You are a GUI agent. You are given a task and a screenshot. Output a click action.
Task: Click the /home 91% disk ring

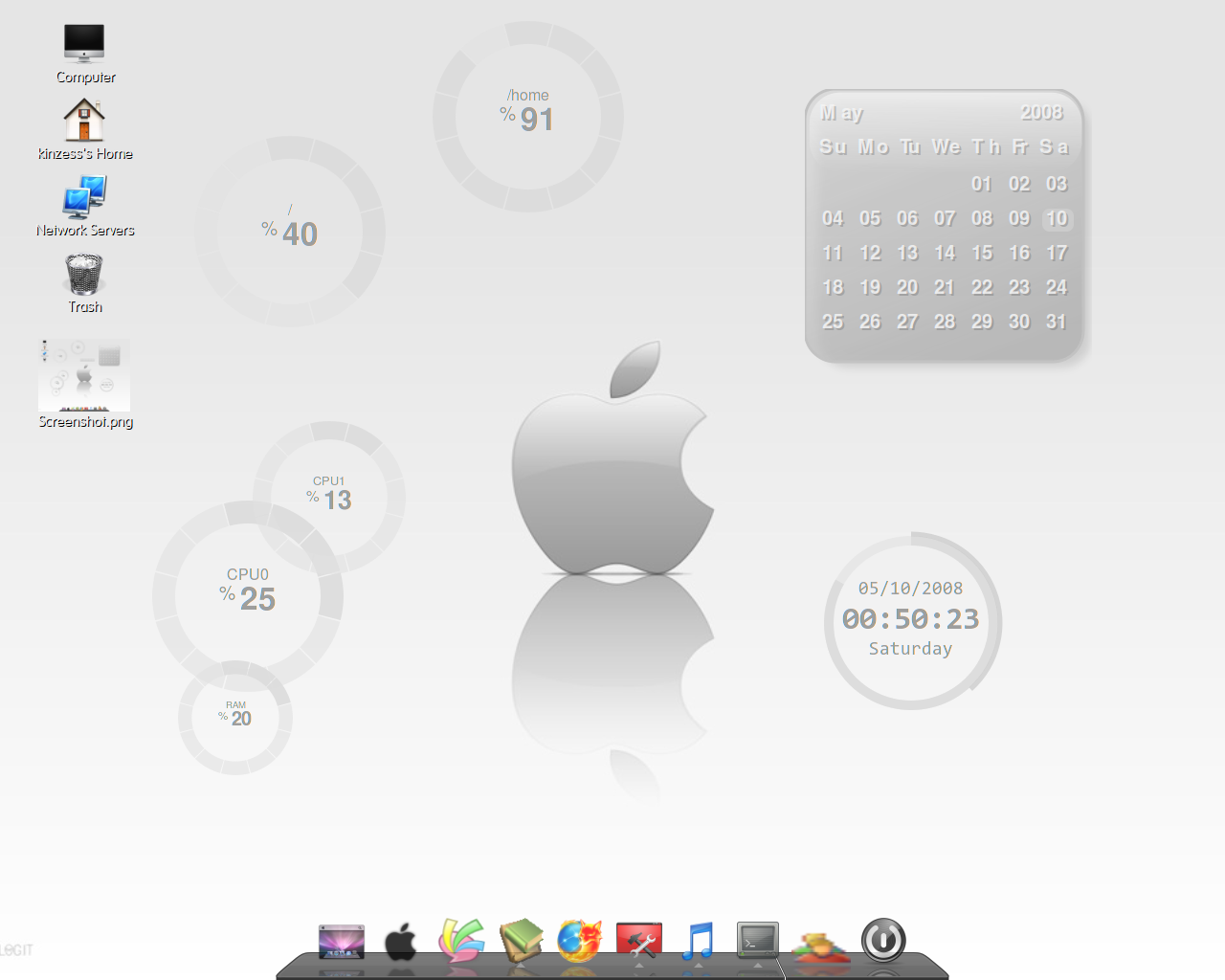tap(528, 117)
